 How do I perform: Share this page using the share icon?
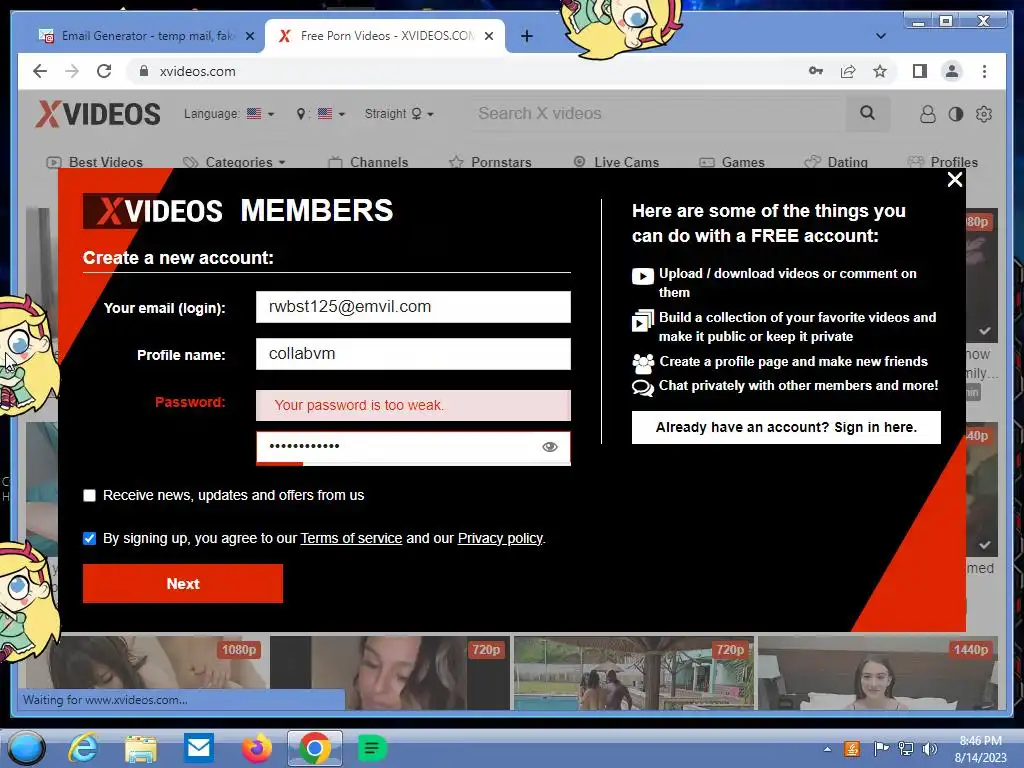tap(848, 71)
